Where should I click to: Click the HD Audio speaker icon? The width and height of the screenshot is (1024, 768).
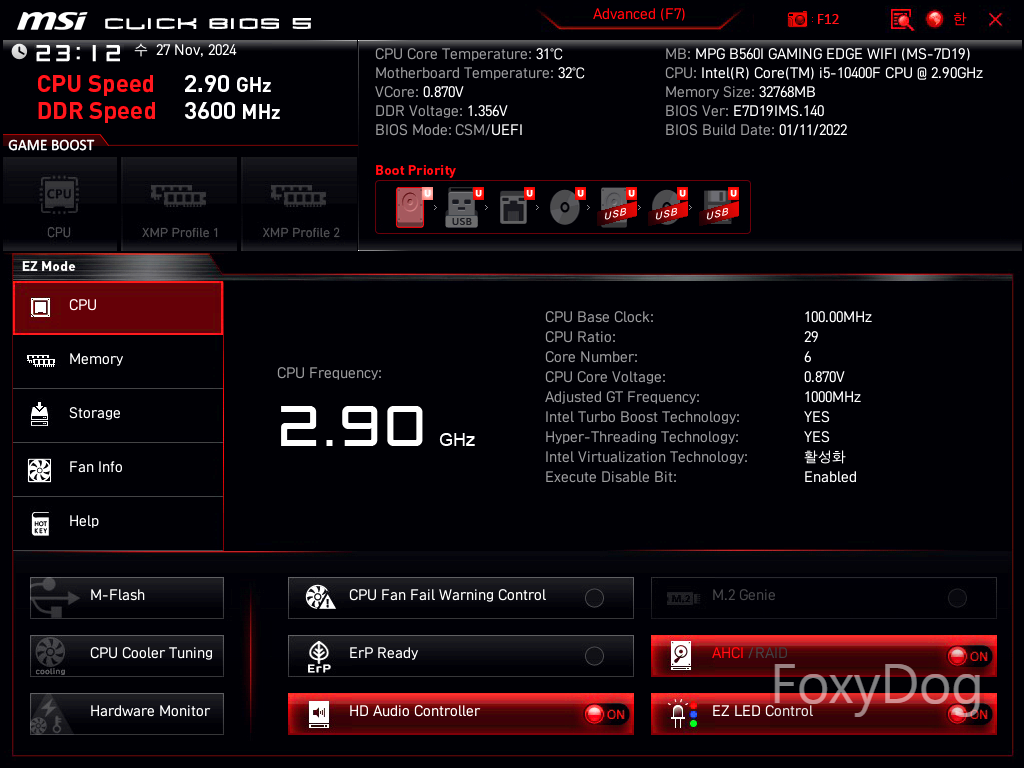pos(319,714)
